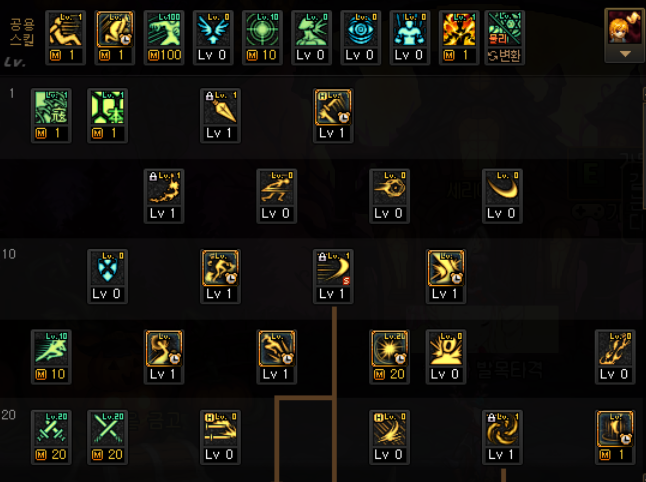Image resolution: width=646 pixels, height=482 pixels.
Task: Click the blue cross shield skill
Action: tap(108, 276)
